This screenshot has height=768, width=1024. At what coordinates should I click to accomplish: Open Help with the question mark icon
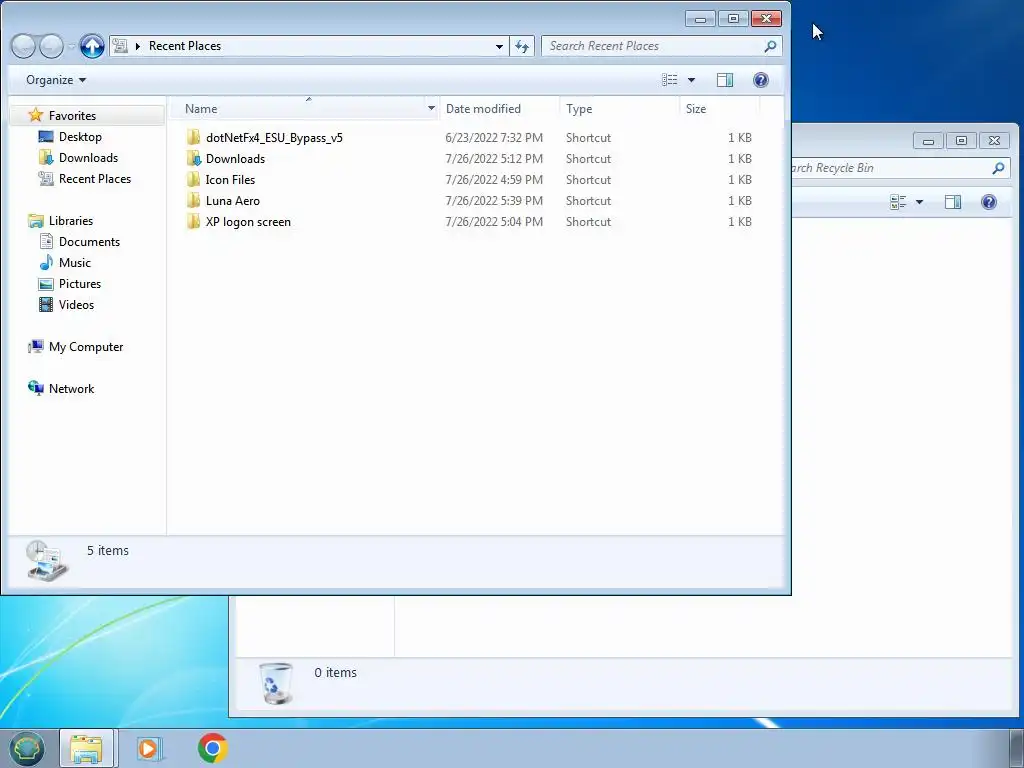click(x=761, y=80)
